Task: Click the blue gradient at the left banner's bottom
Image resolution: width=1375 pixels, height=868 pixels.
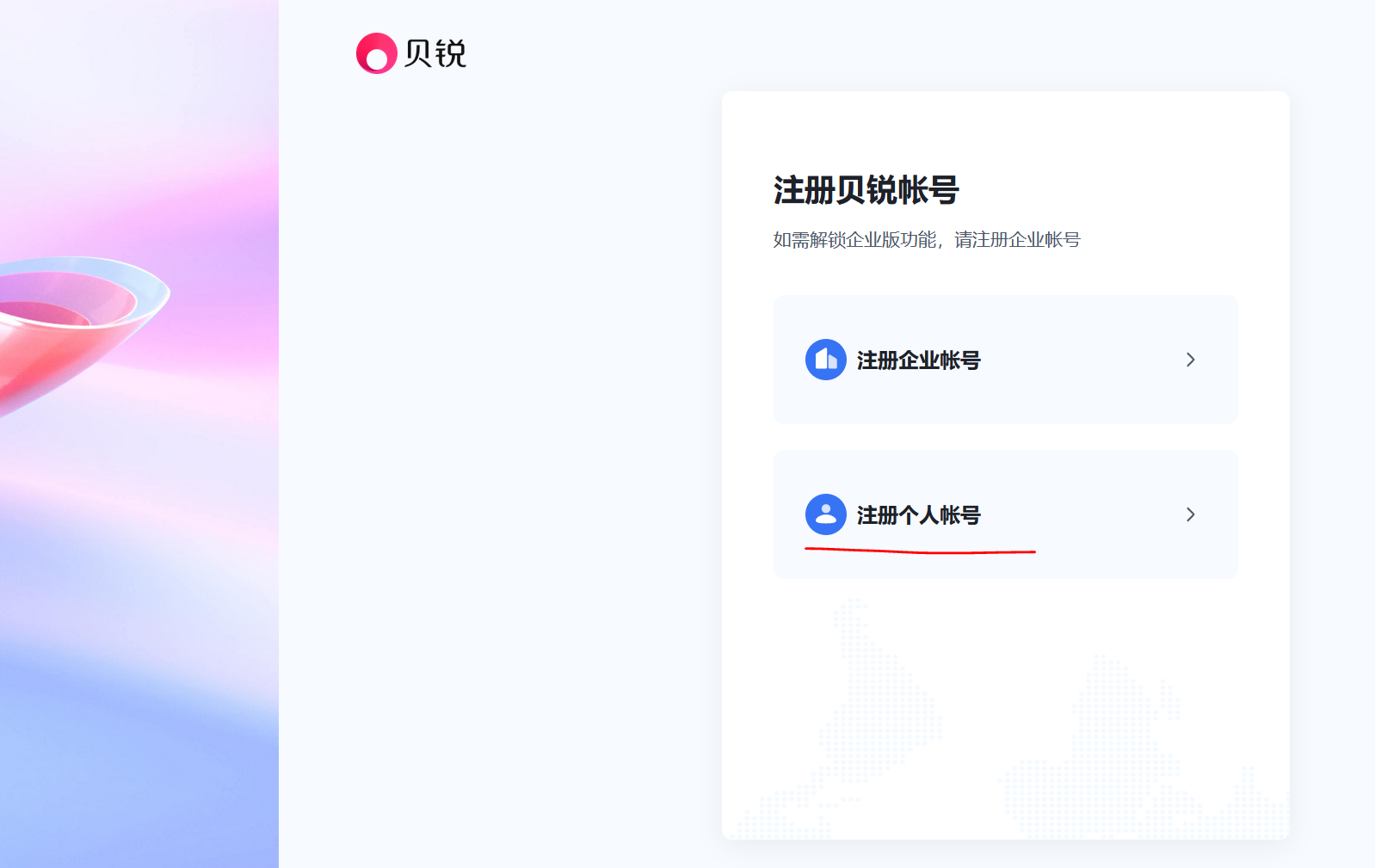Action: pos(139,791)
